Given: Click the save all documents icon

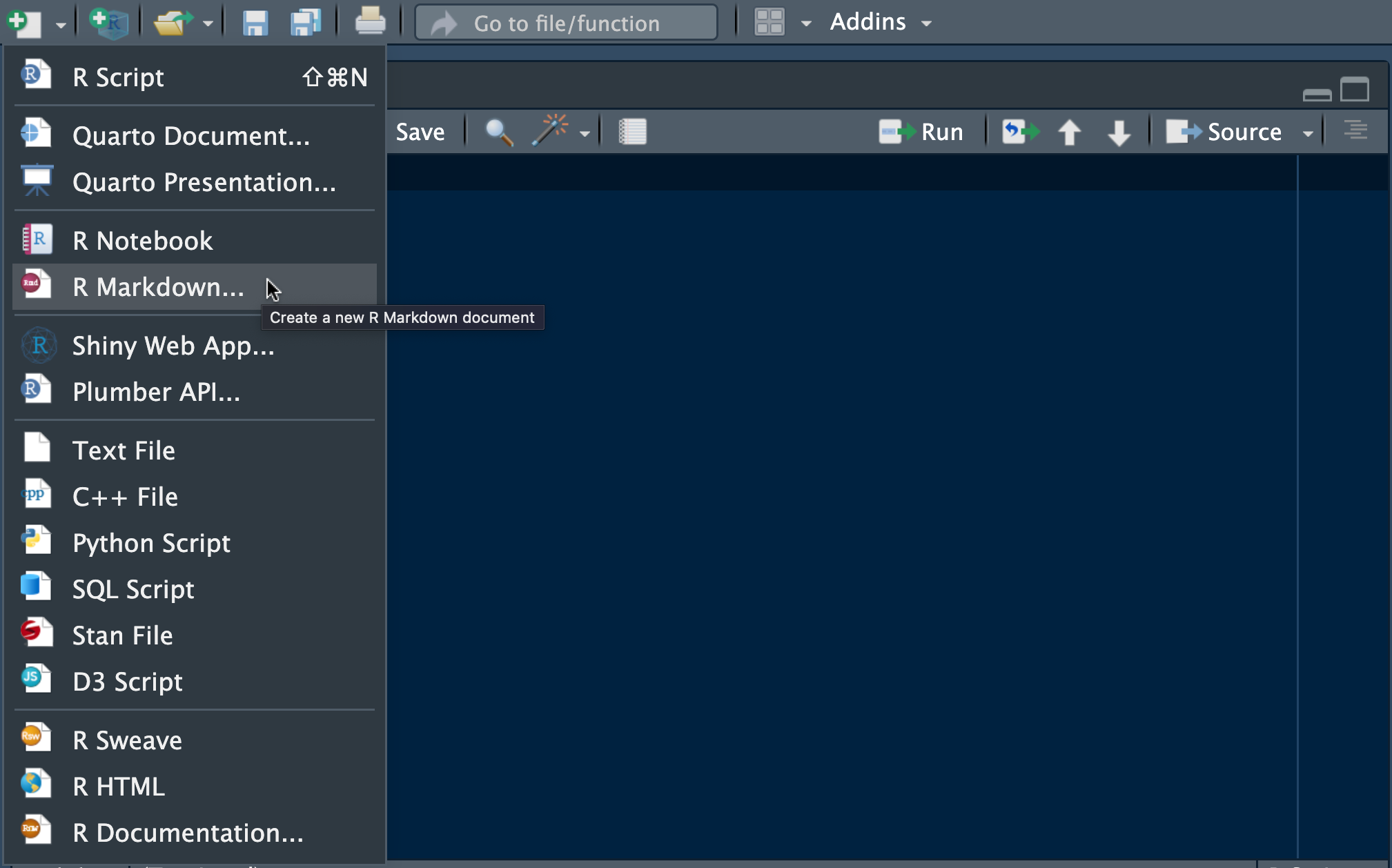Looking at the screenshot, I should [305, 23].
